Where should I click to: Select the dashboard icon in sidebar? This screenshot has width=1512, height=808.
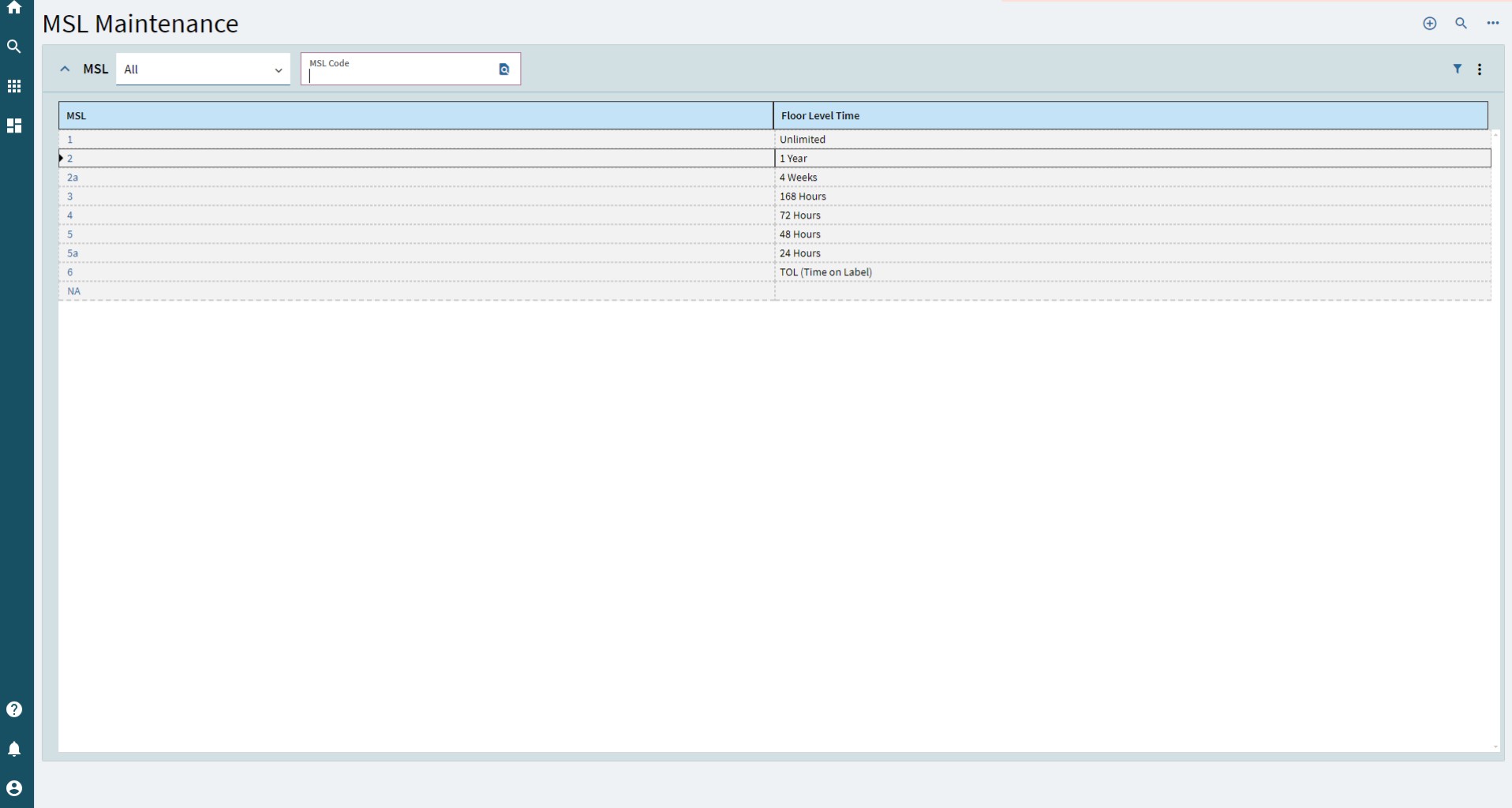(x=14, y=125)
